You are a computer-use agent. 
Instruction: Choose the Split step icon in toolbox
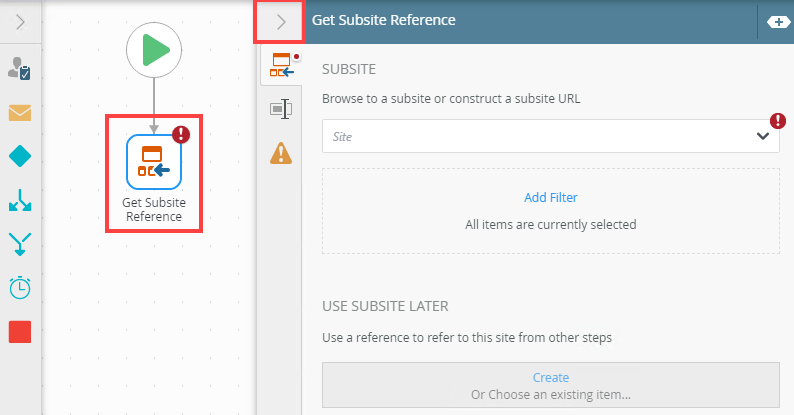tap(20, 200)
